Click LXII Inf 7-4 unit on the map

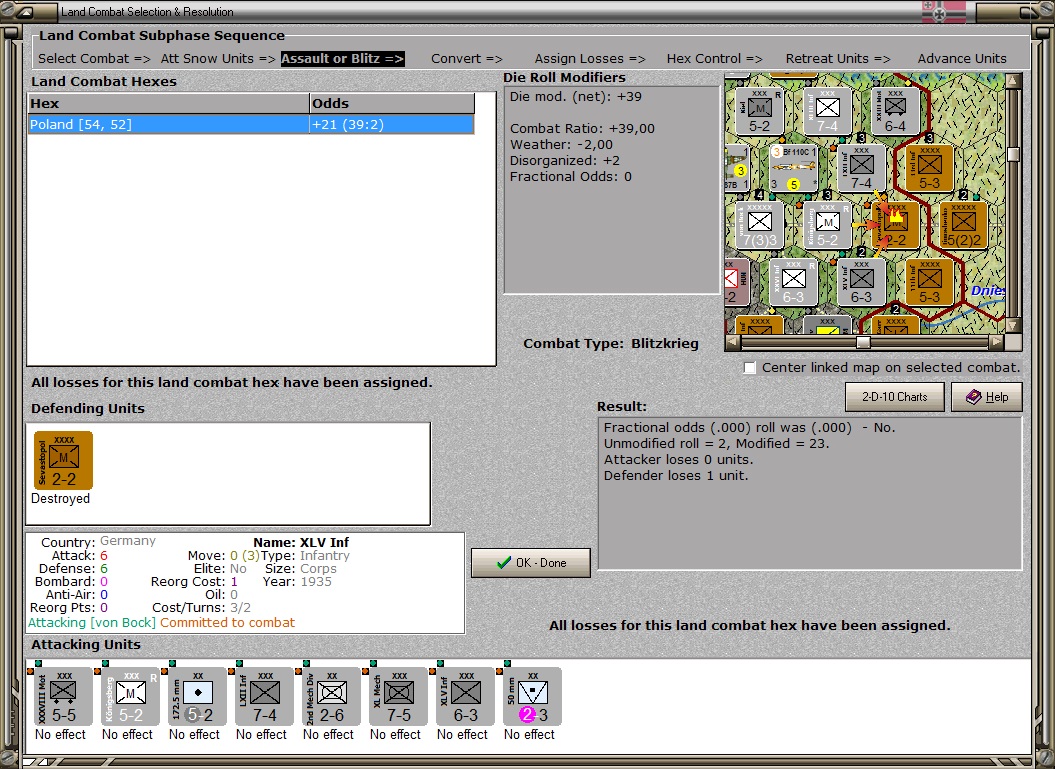point(861,168)
